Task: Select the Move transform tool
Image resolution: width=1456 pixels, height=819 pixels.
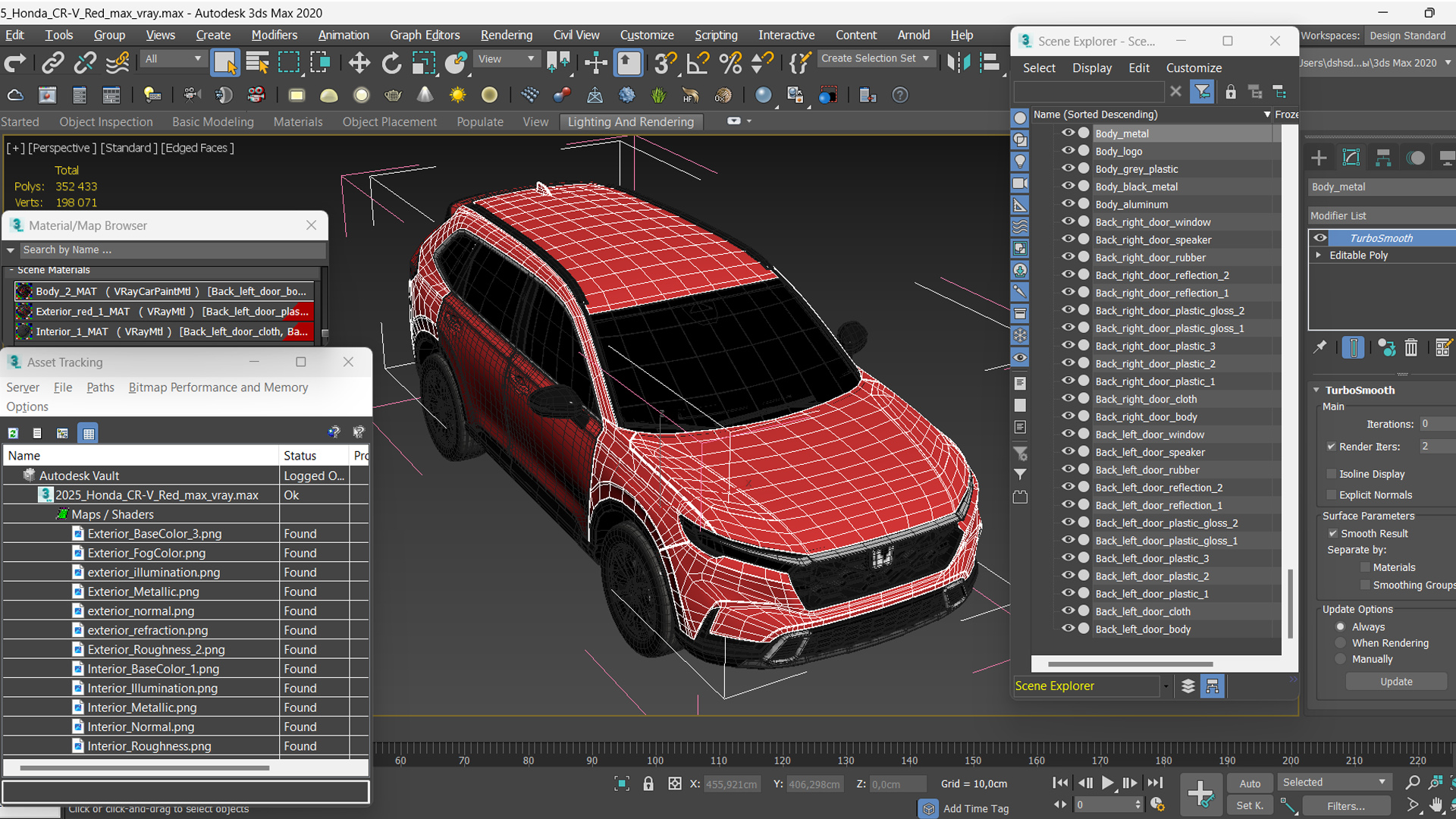Action: 359,63
